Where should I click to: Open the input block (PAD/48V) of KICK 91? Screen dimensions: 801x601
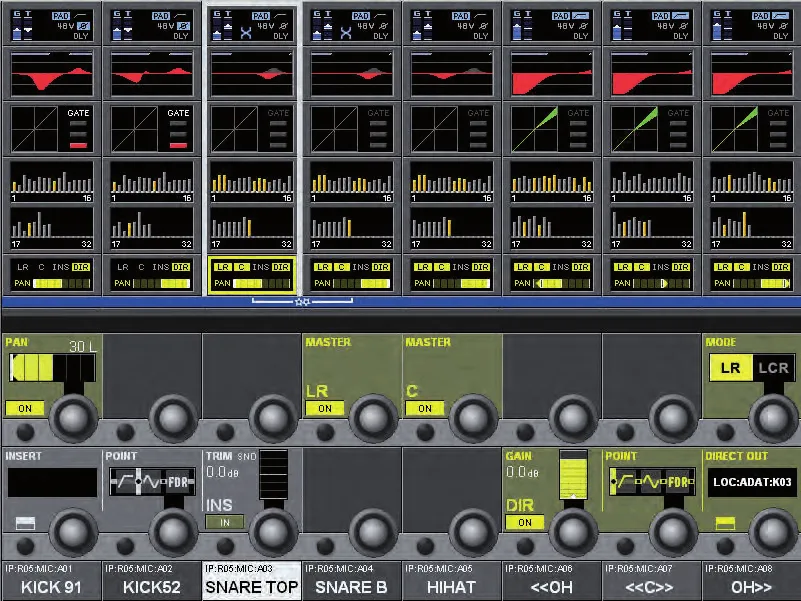[x=52, y=26]
